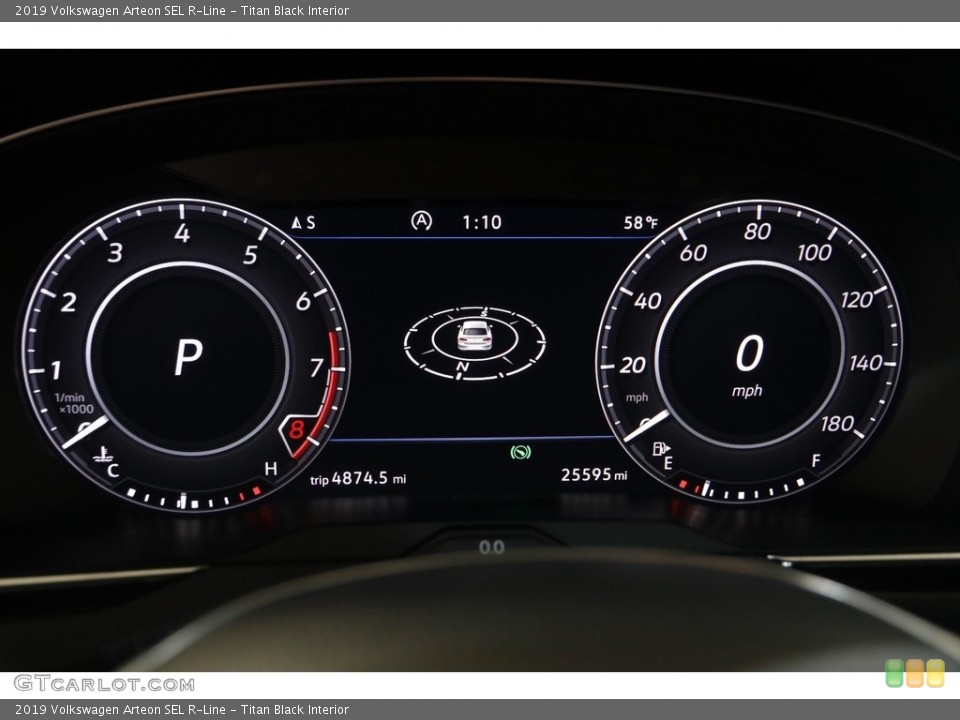Viewport: 960px width, 720px height.
Task: Click the 60 mark on the speedometer
Action: 693,253
